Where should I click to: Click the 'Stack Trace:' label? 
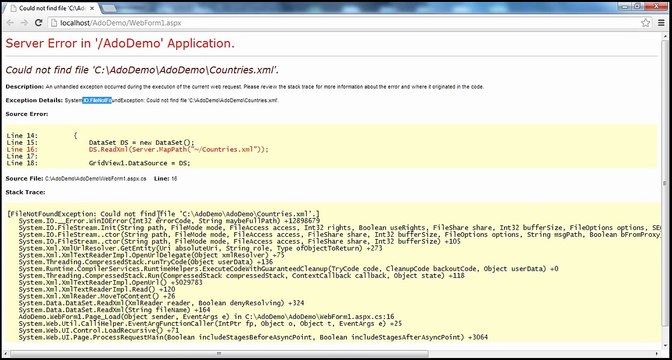(x=25, y=192)
